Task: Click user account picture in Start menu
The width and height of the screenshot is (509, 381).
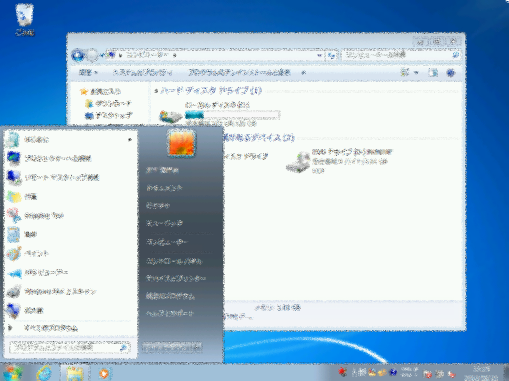Action: pyautogui.click(x=181, y=143)
